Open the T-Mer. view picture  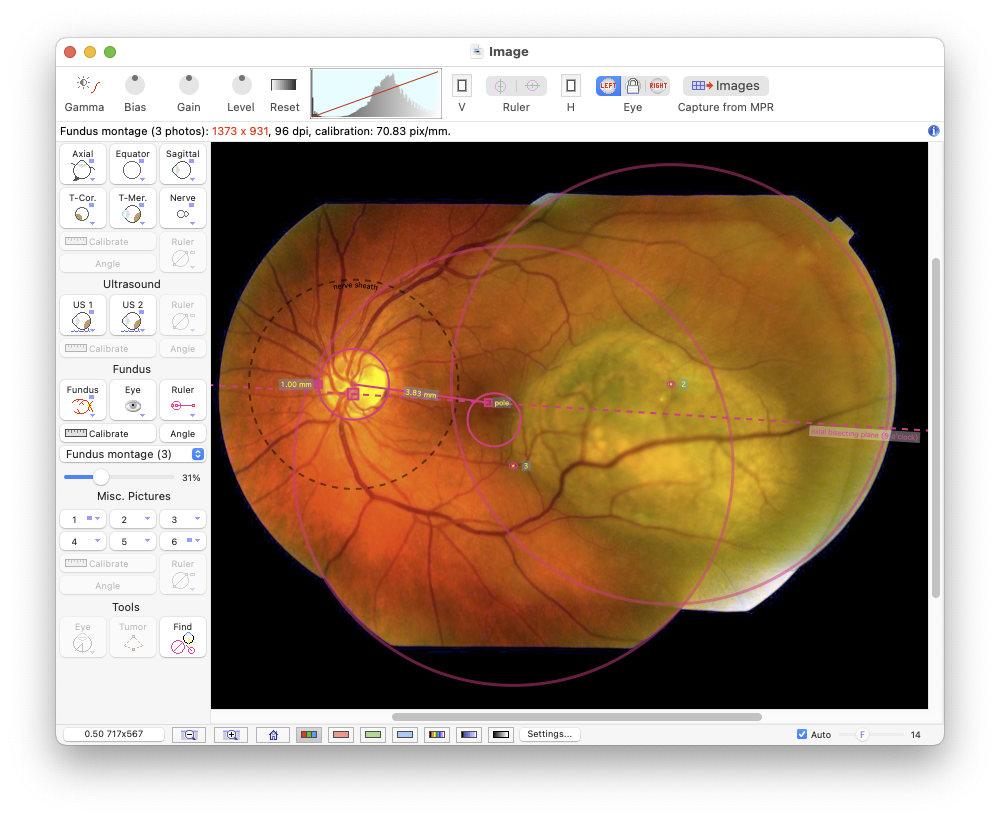coord(133,208)
